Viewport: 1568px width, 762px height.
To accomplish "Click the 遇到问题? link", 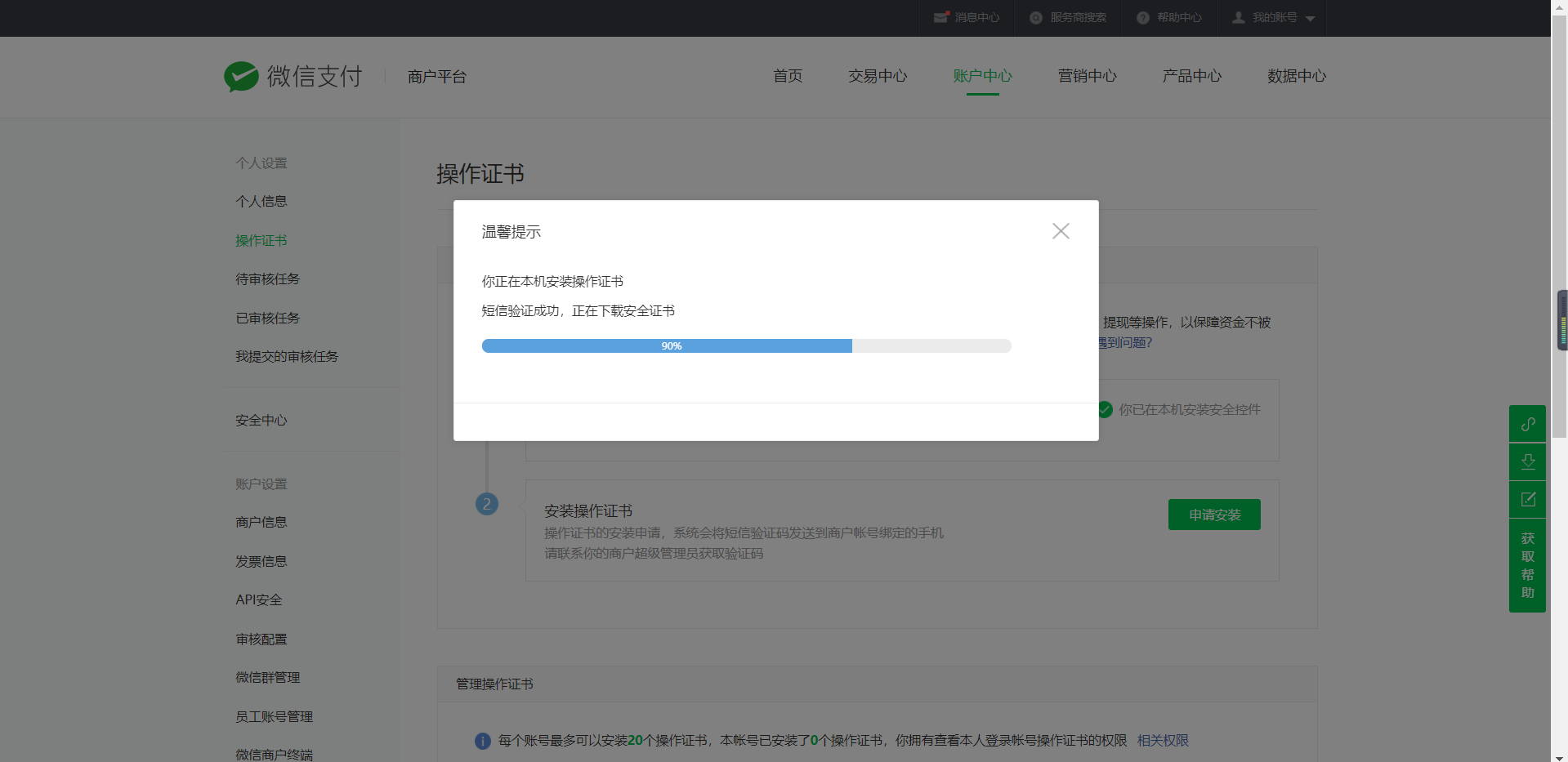I will tap(1125, 342).
